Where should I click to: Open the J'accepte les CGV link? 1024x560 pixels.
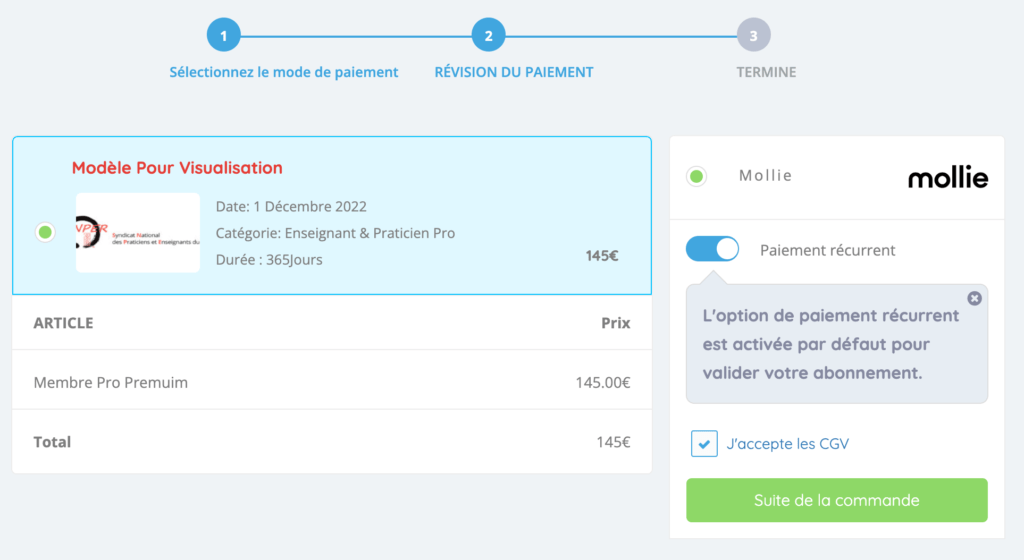pos(788,444)
